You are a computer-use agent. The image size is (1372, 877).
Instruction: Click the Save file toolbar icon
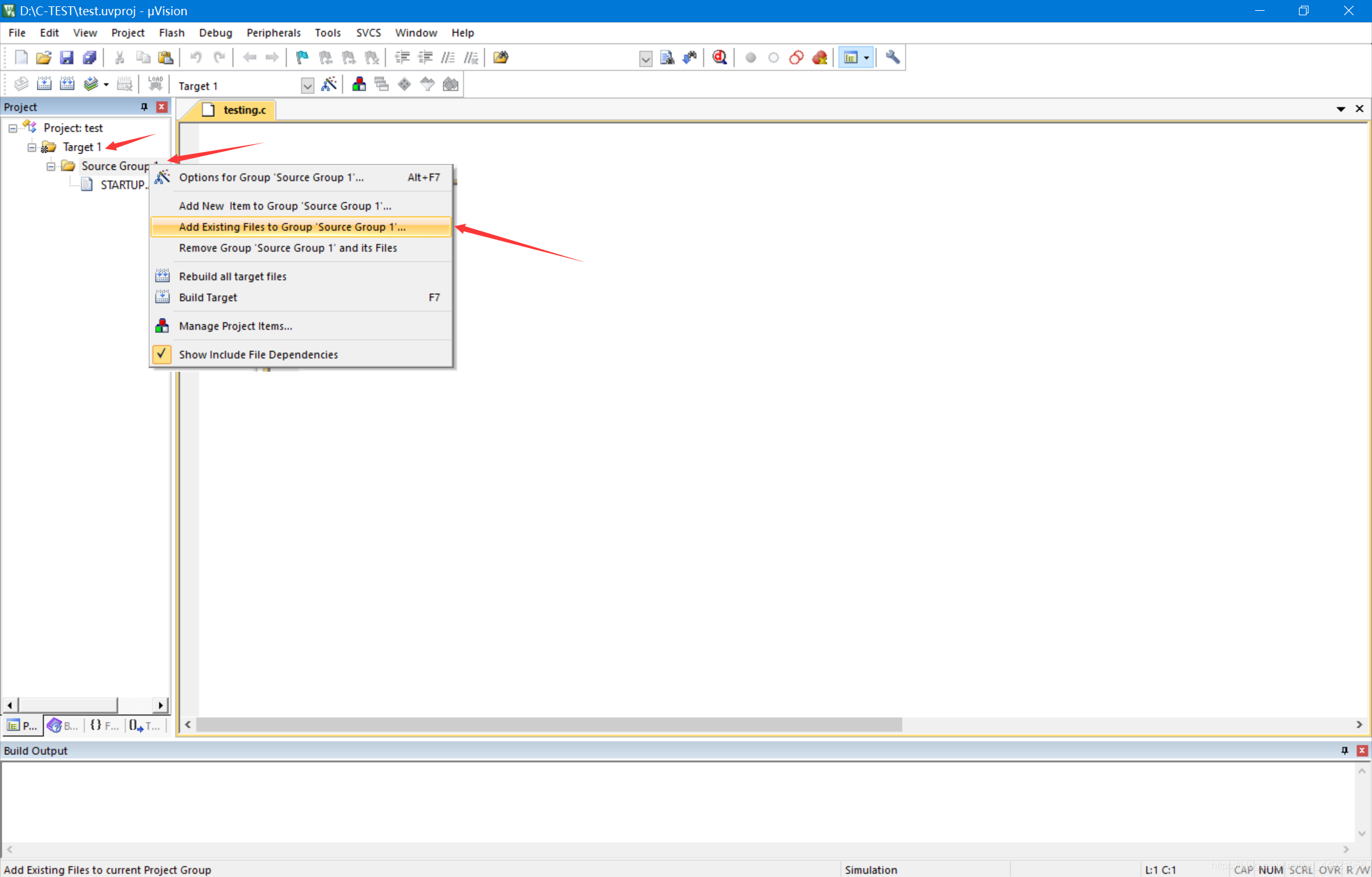(67, 58)
